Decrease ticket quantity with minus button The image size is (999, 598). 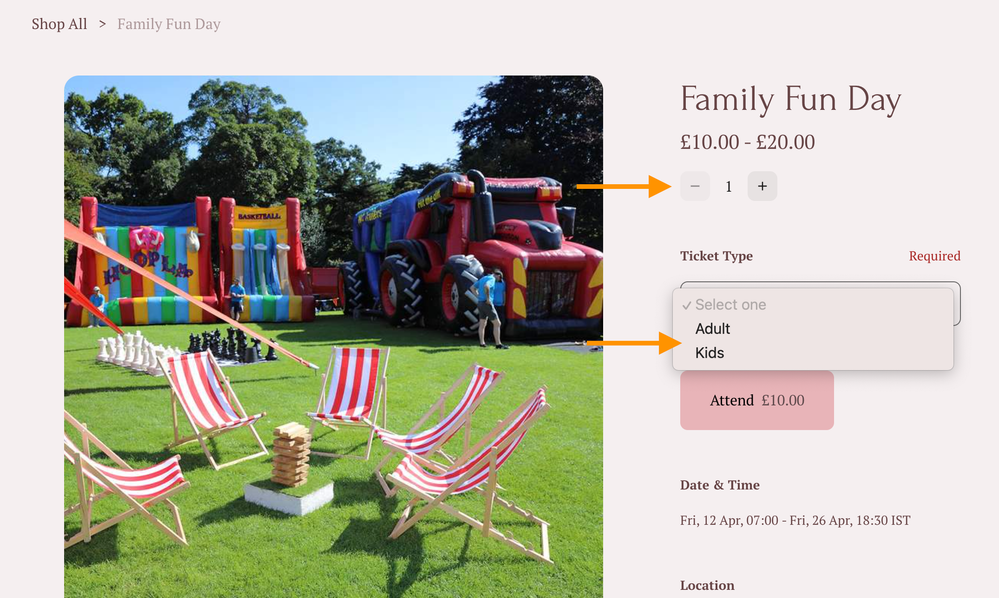[695, 187]
